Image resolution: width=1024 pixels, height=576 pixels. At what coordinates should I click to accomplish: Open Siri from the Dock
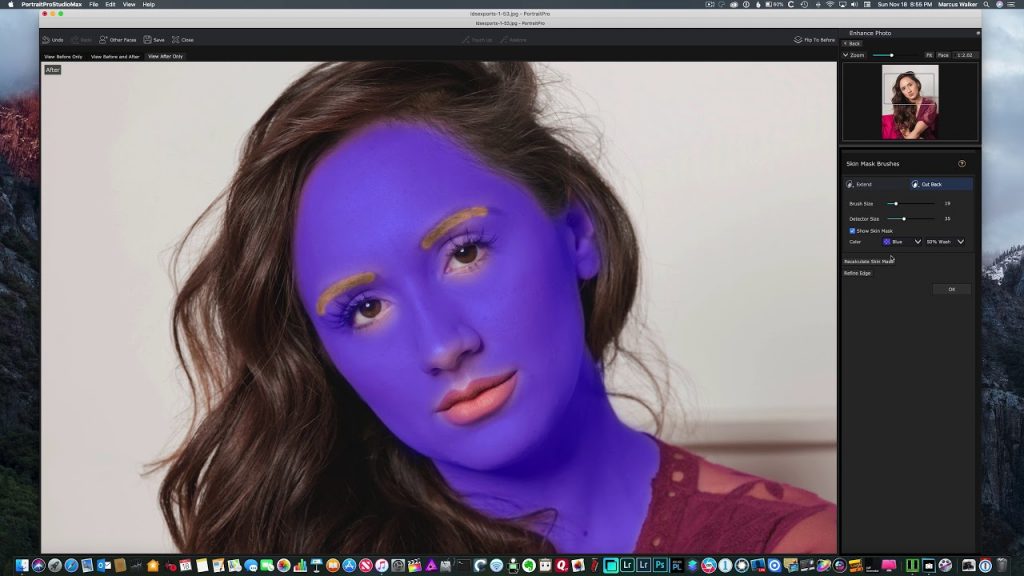pyautogui.click(x=39, y=566)
